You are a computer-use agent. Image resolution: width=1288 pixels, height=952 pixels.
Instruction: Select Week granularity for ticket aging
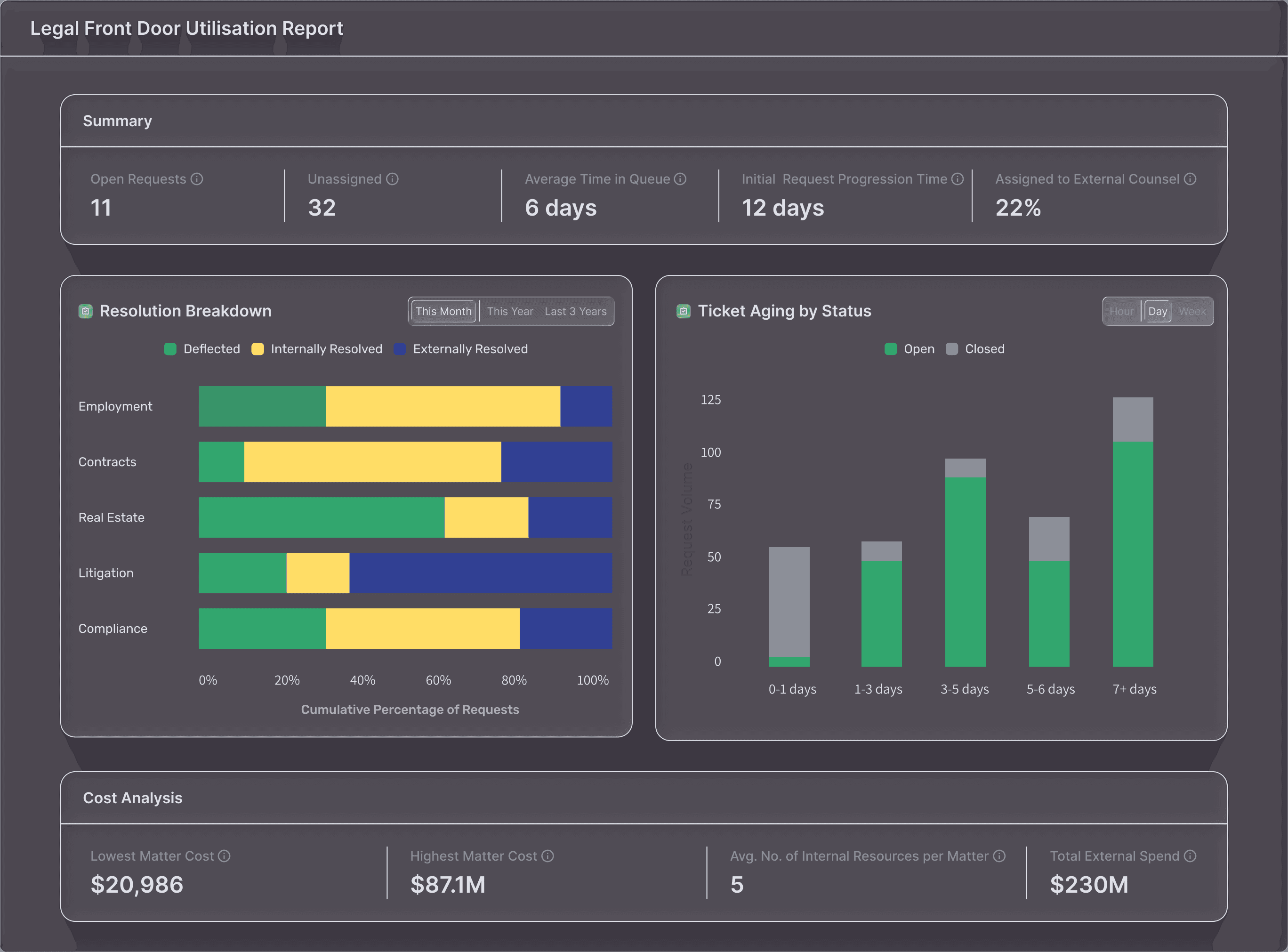coord(1192,312)
